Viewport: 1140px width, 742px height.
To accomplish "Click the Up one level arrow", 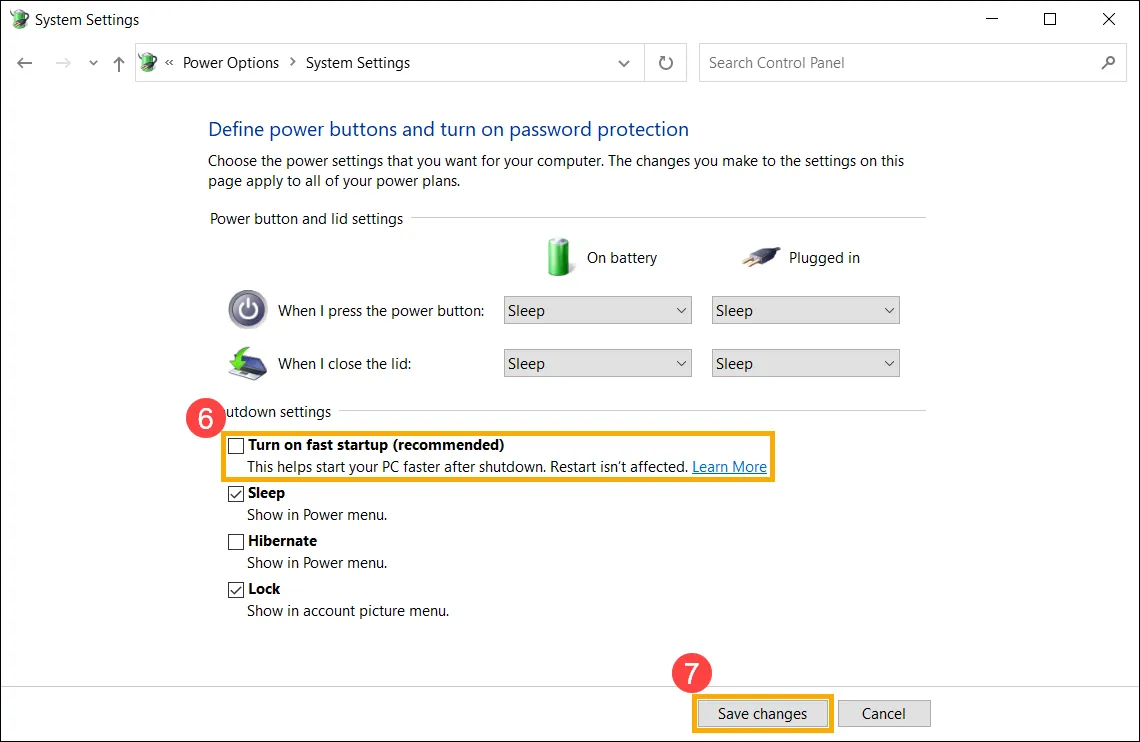I will [117, 62].
